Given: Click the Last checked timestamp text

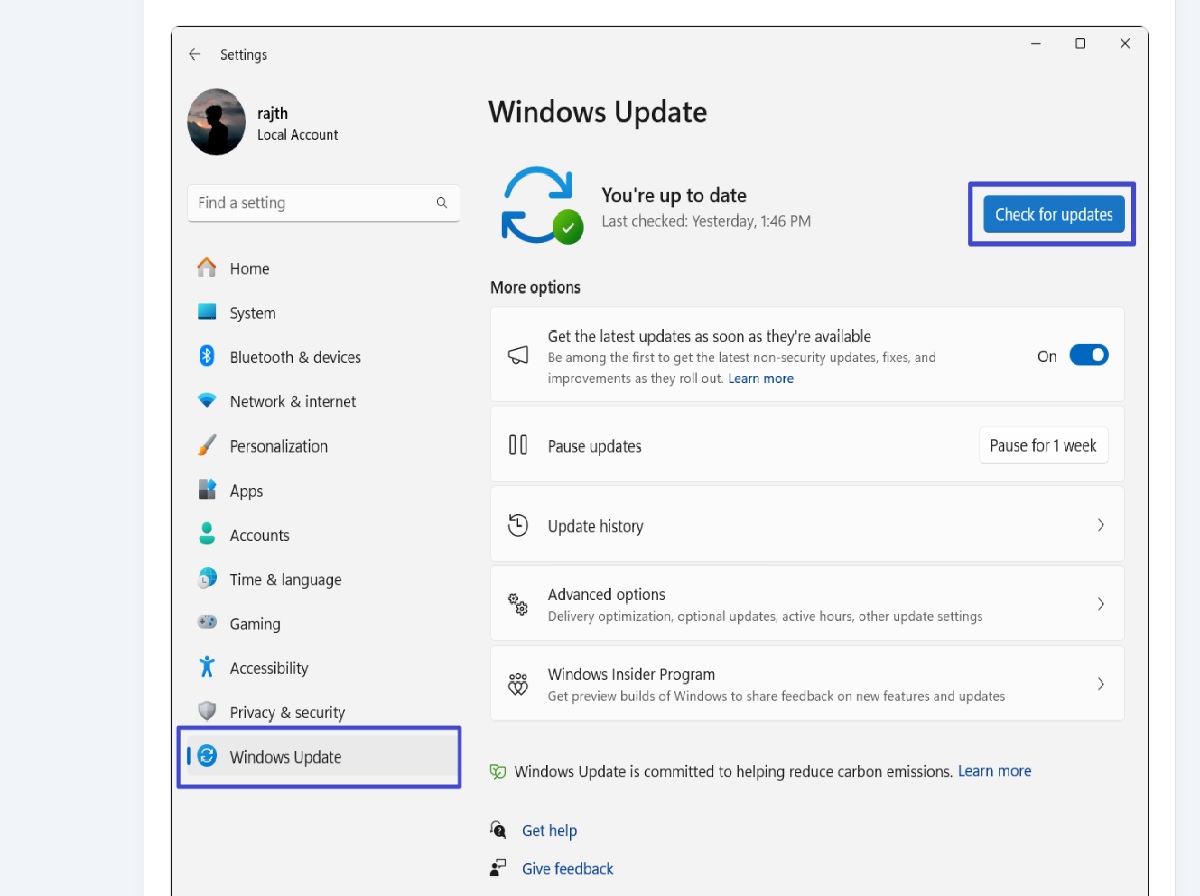Looking at the screenshot, I should pyautogui.click(x=706, y=221).
